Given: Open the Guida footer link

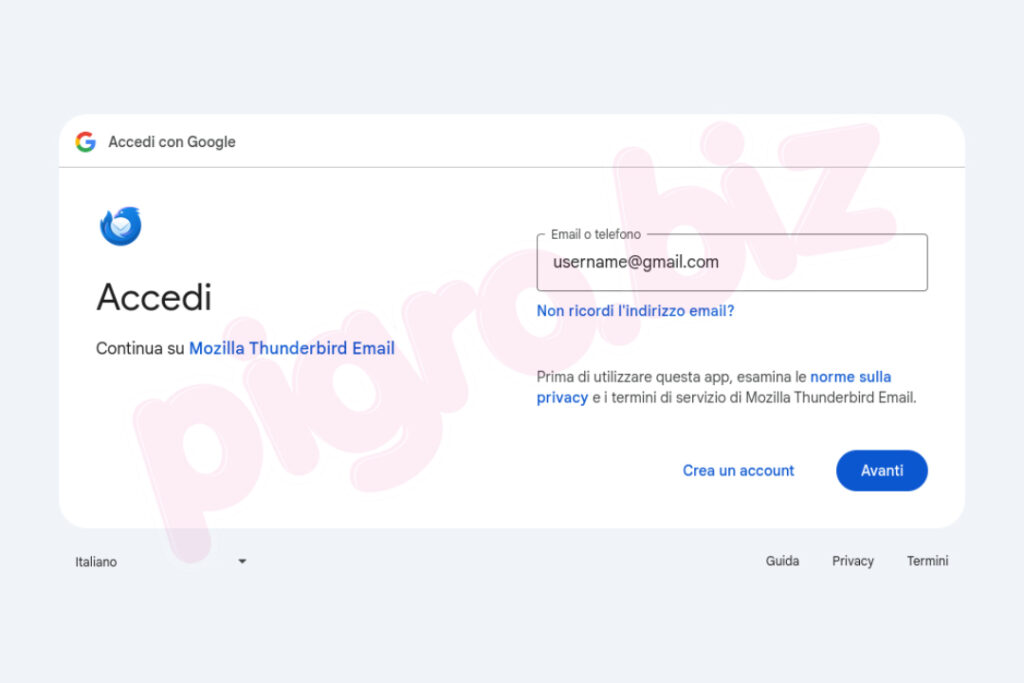Looking at the screenshot, I should pyautogui.click(x=782, y=561).
